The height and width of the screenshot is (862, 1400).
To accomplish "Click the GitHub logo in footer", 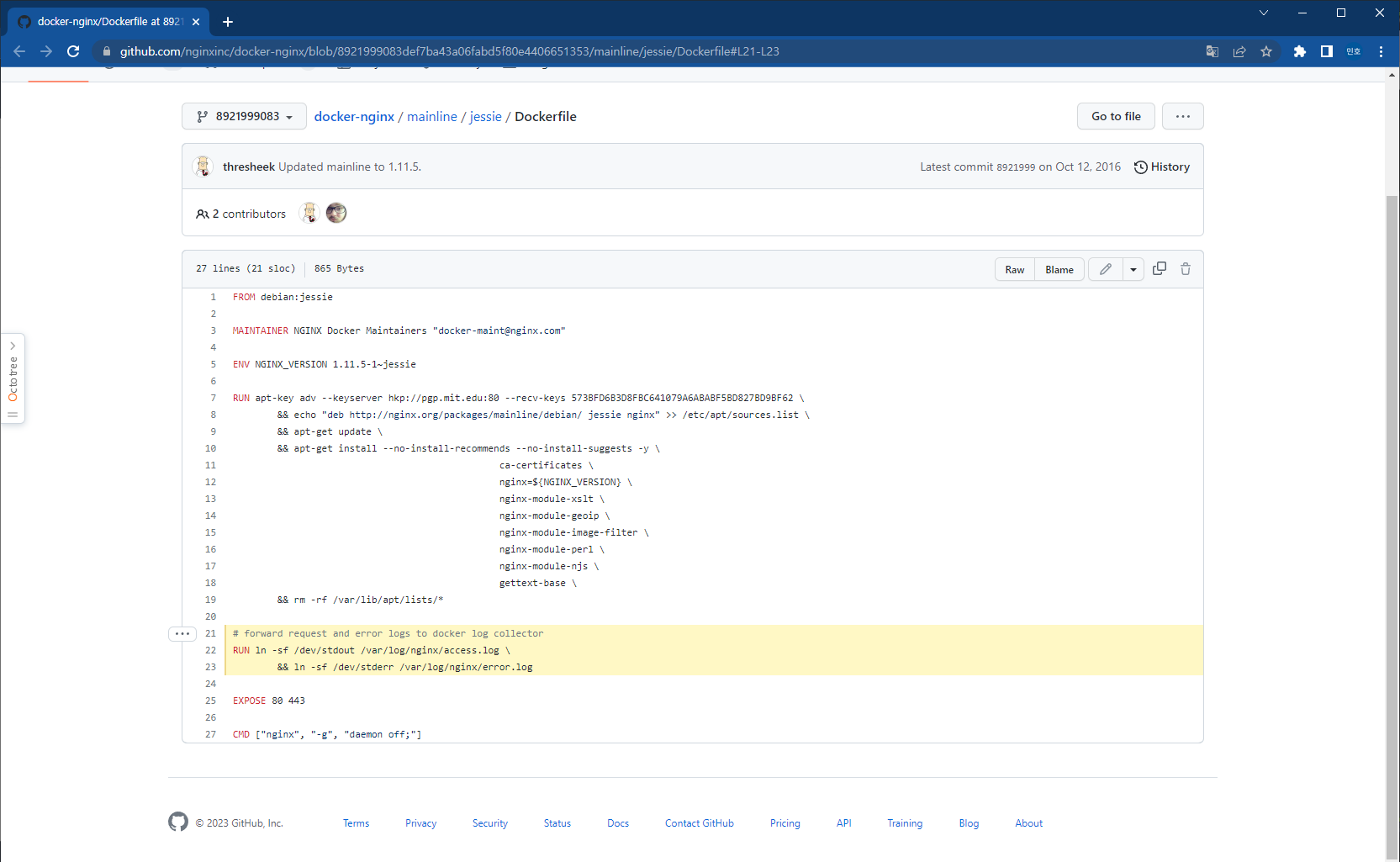I will tap(178, 822).
